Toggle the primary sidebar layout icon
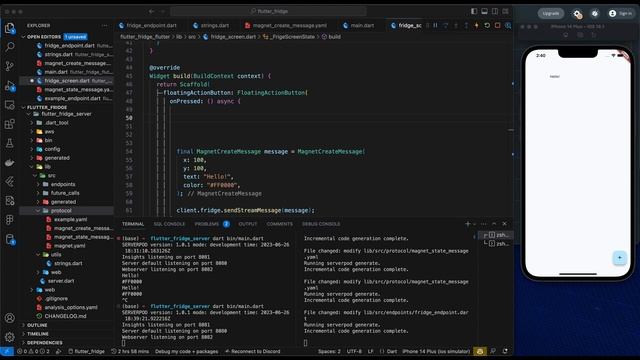Image resolution: width=640 pixels, height=360 pixels. [474, 11]
